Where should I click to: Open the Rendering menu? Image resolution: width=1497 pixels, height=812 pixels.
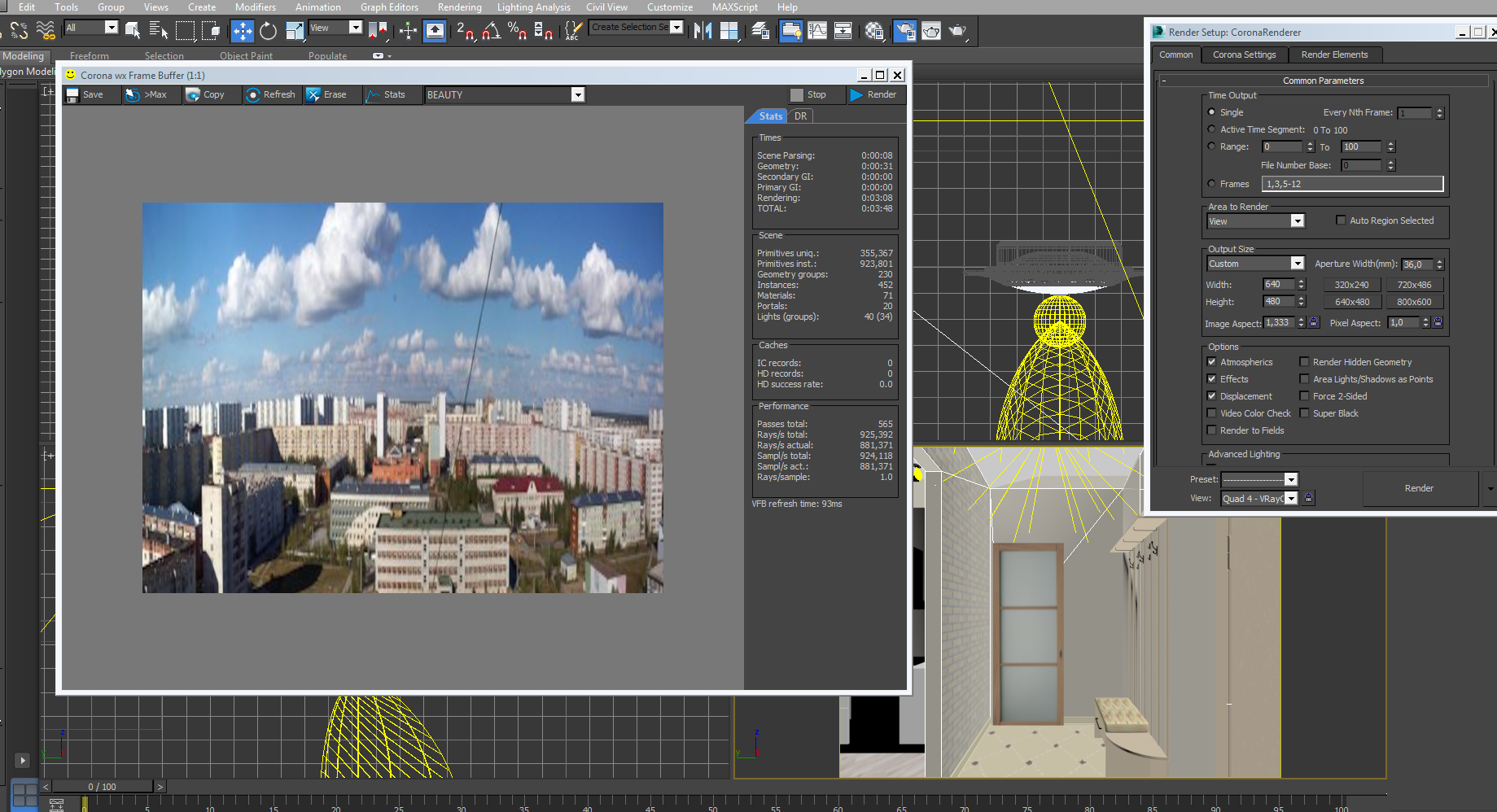pyautogui.click(x=459, y=7)
